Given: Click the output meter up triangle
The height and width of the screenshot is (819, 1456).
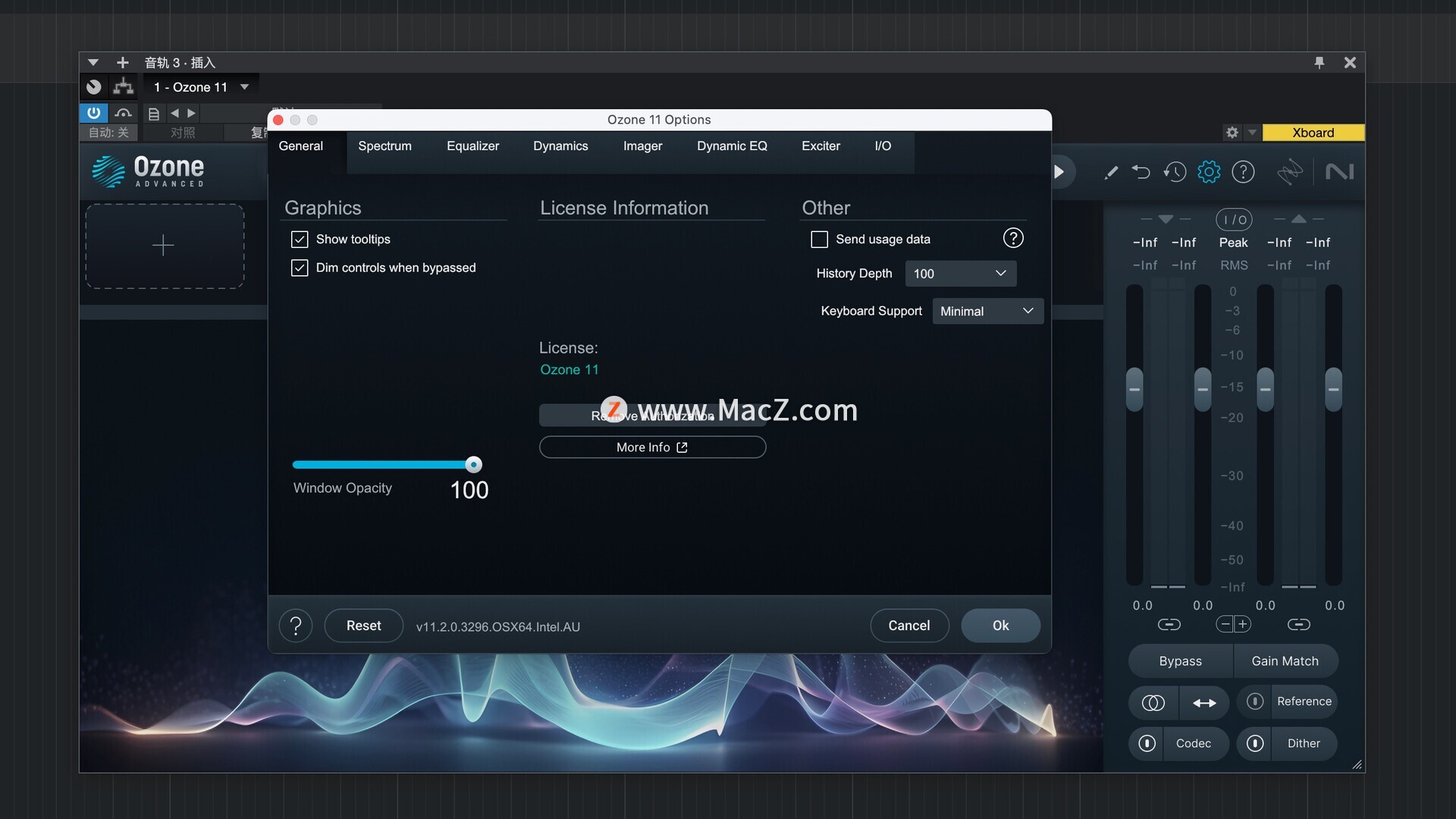Looking at the screenshot, I should (x=1299, y=219).
